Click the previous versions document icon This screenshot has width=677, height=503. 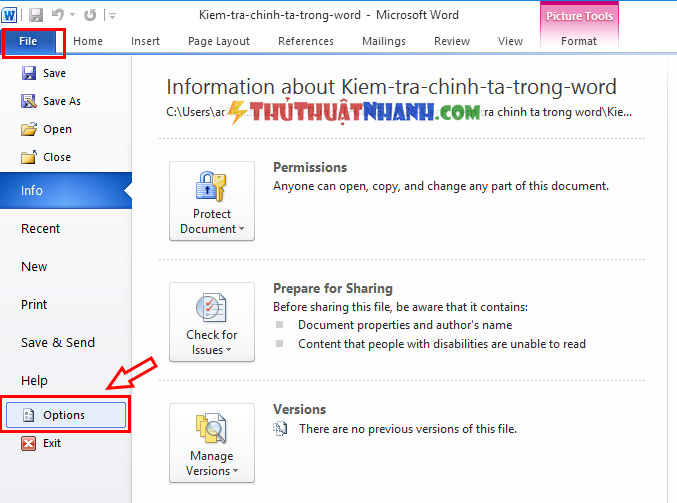tap(280, 428)
